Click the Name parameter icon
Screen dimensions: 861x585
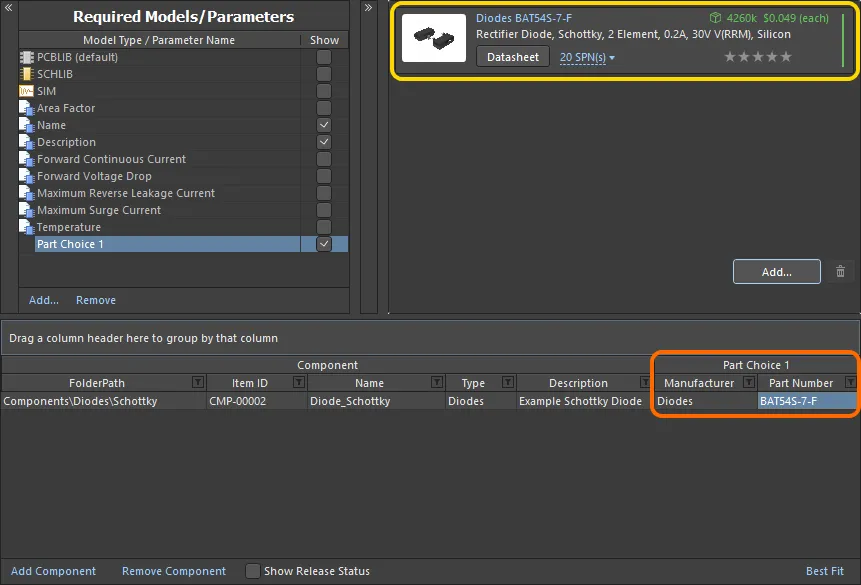pos(26,125)
